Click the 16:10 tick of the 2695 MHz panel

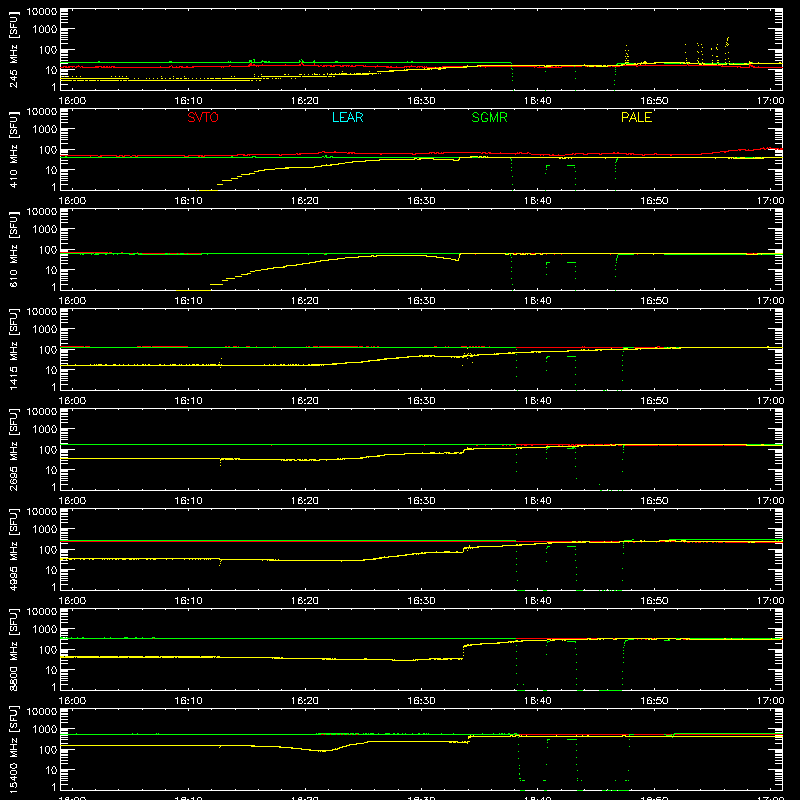point(189,501)
